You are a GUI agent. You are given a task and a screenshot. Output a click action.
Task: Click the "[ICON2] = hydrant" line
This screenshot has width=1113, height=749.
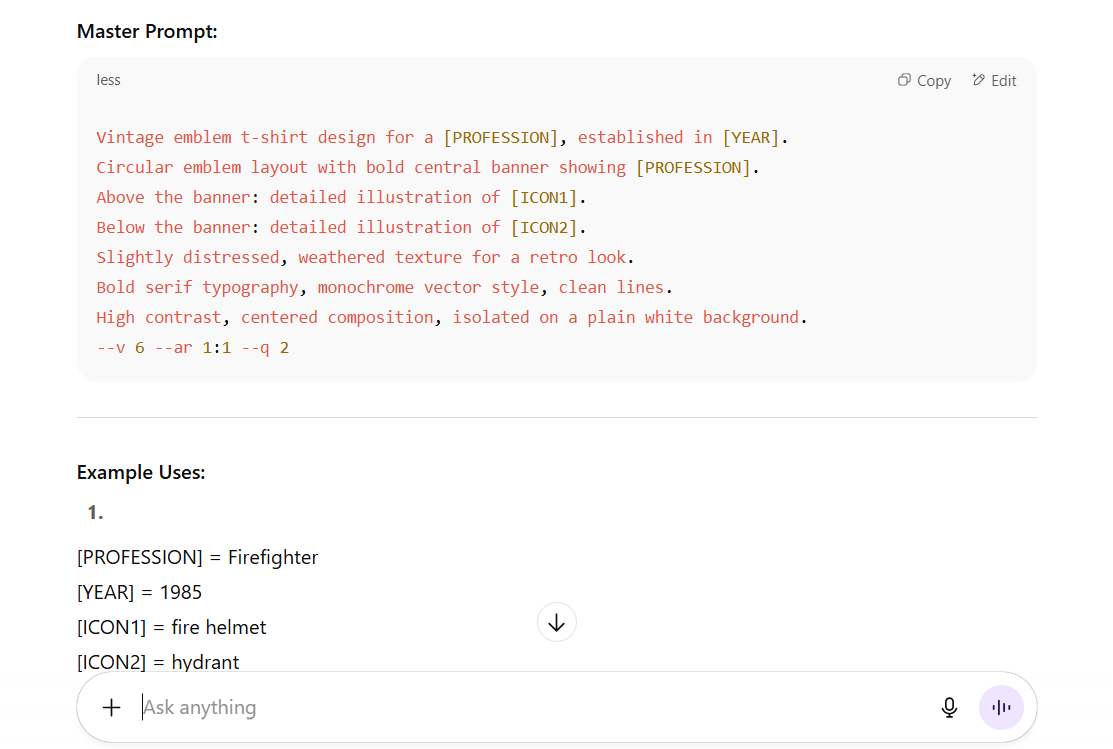[x=158, y=661]
